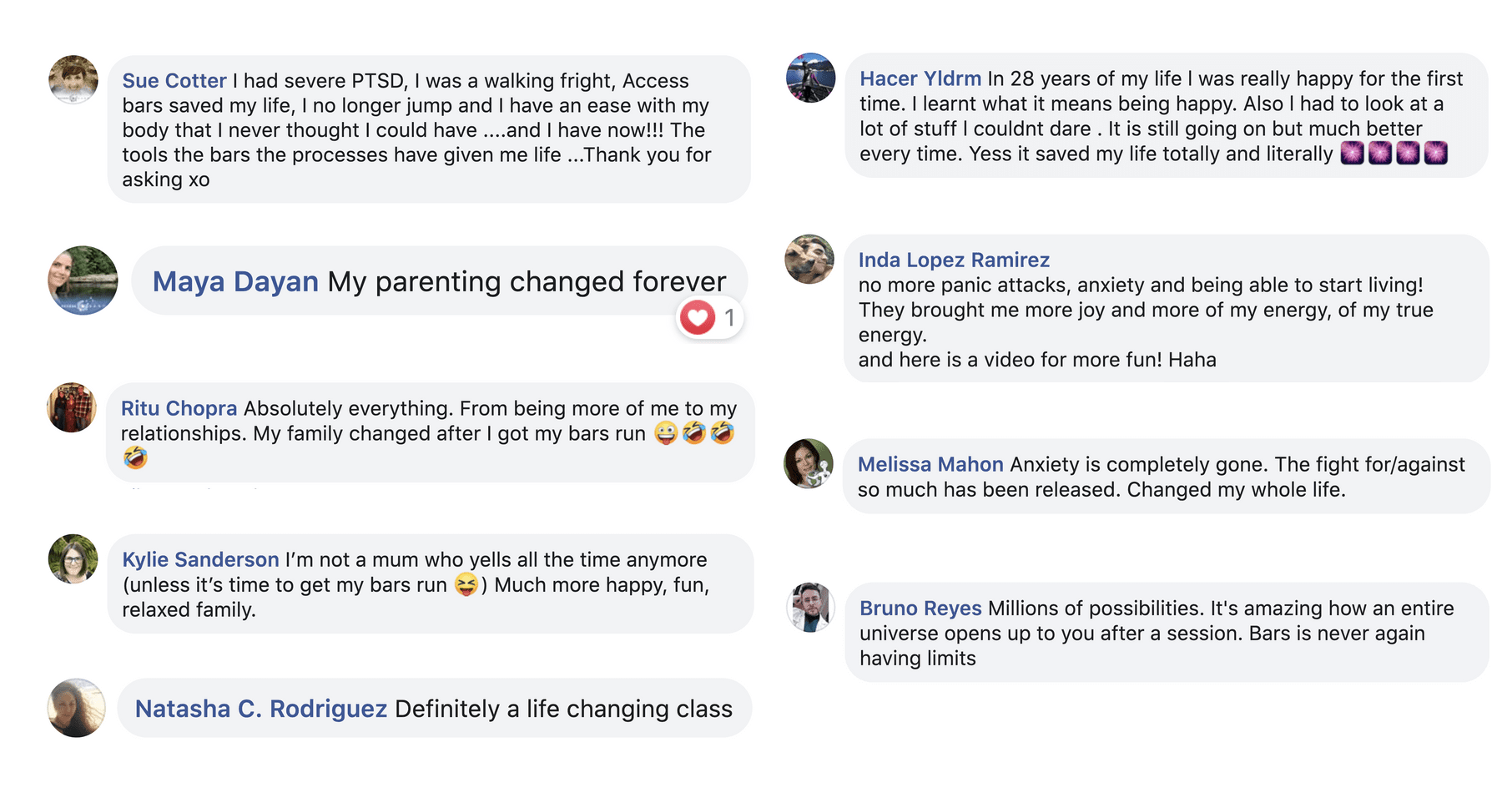Click the reaction count next to the heart
This screenshot has width=1512, height=803.
729,318
